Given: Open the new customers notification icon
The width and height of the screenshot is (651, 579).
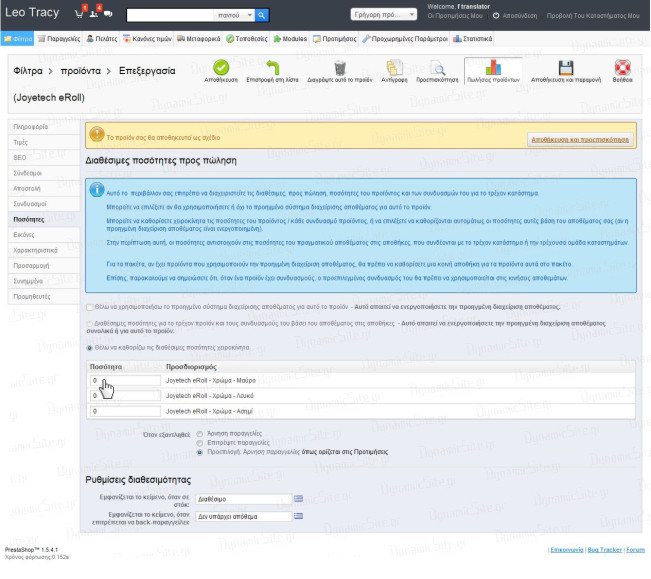Looking at the screenshot, I should [94, 14].
